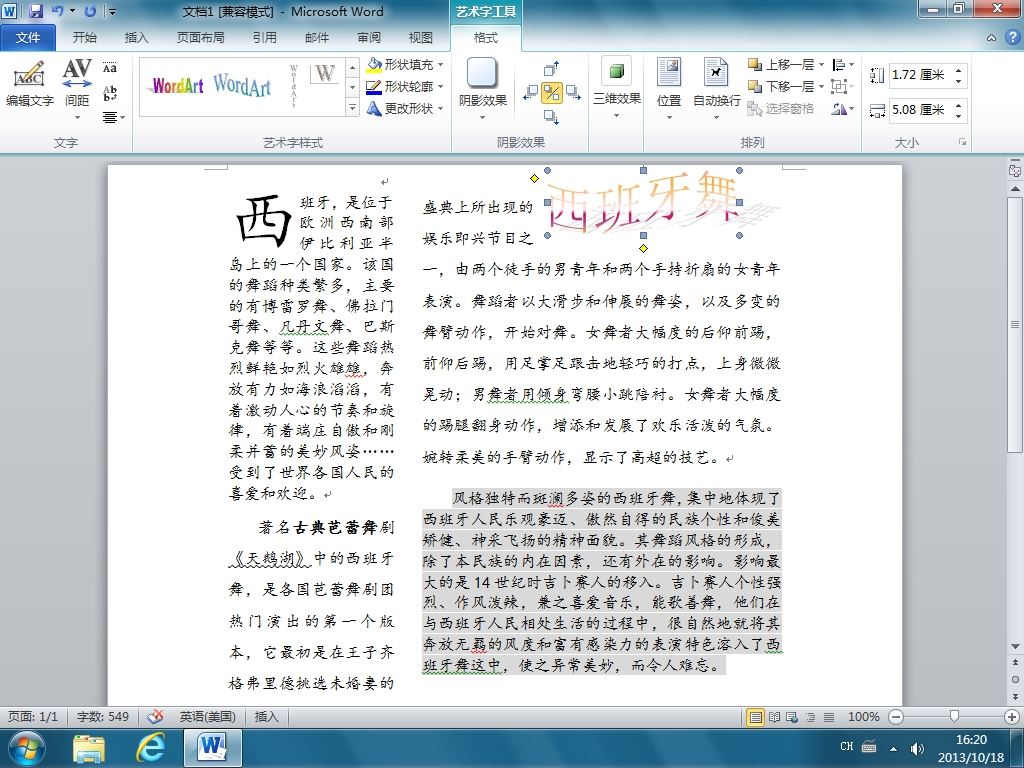Open the 大小 size dialog launcher
Screen dimensions: 1024x768
tap(962, 142)
